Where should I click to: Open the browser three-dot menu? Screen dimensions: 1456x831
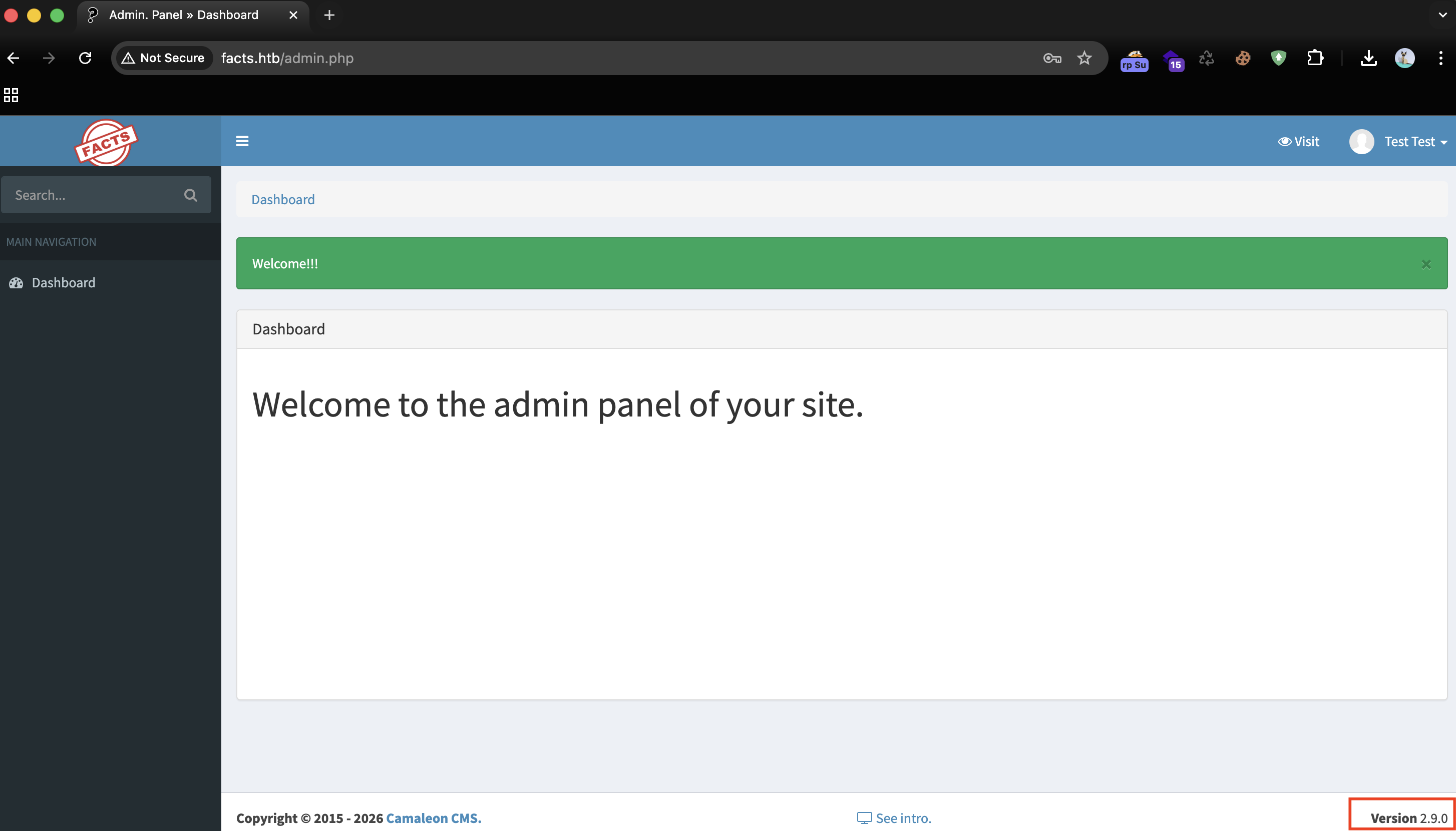[x=1440, y=58]
